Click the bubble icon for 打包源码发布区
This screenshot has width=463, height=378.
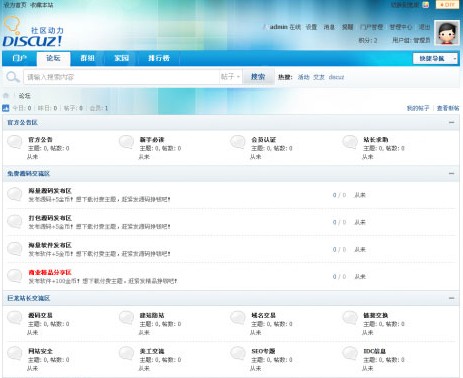(x=15, y=221)
